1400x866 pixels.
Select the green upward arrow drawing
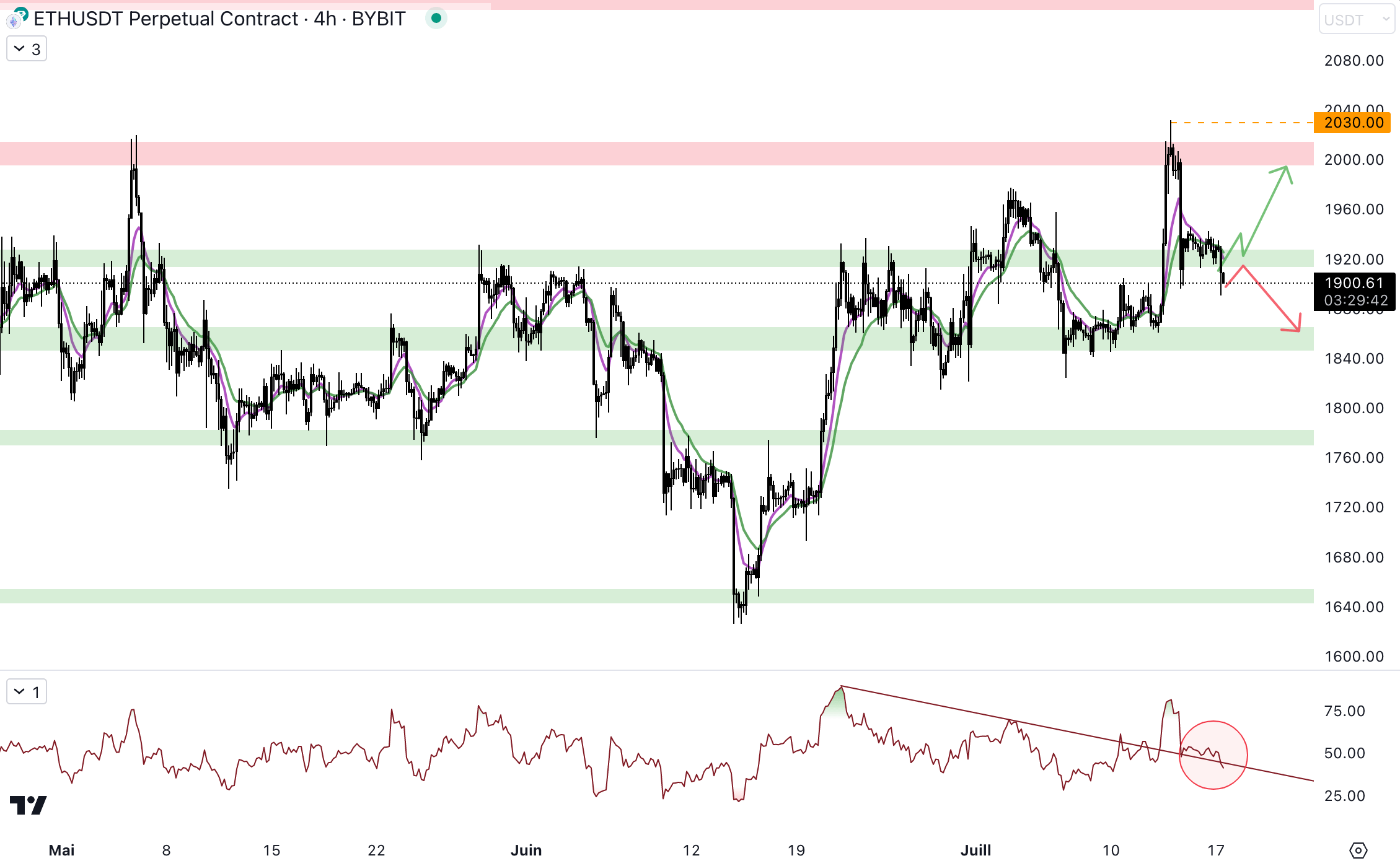click(1265, 211)
